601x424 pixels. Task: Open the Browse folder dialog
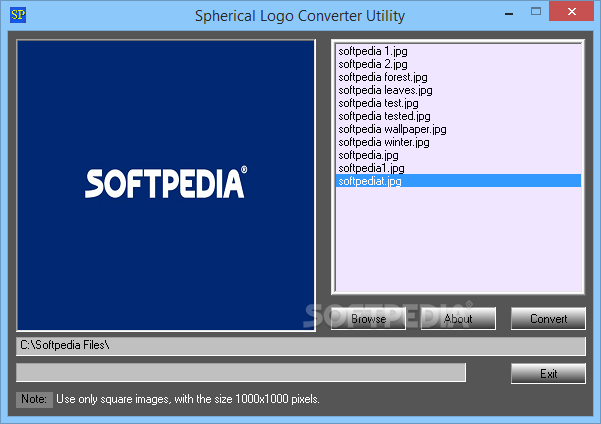coord(368,319)
